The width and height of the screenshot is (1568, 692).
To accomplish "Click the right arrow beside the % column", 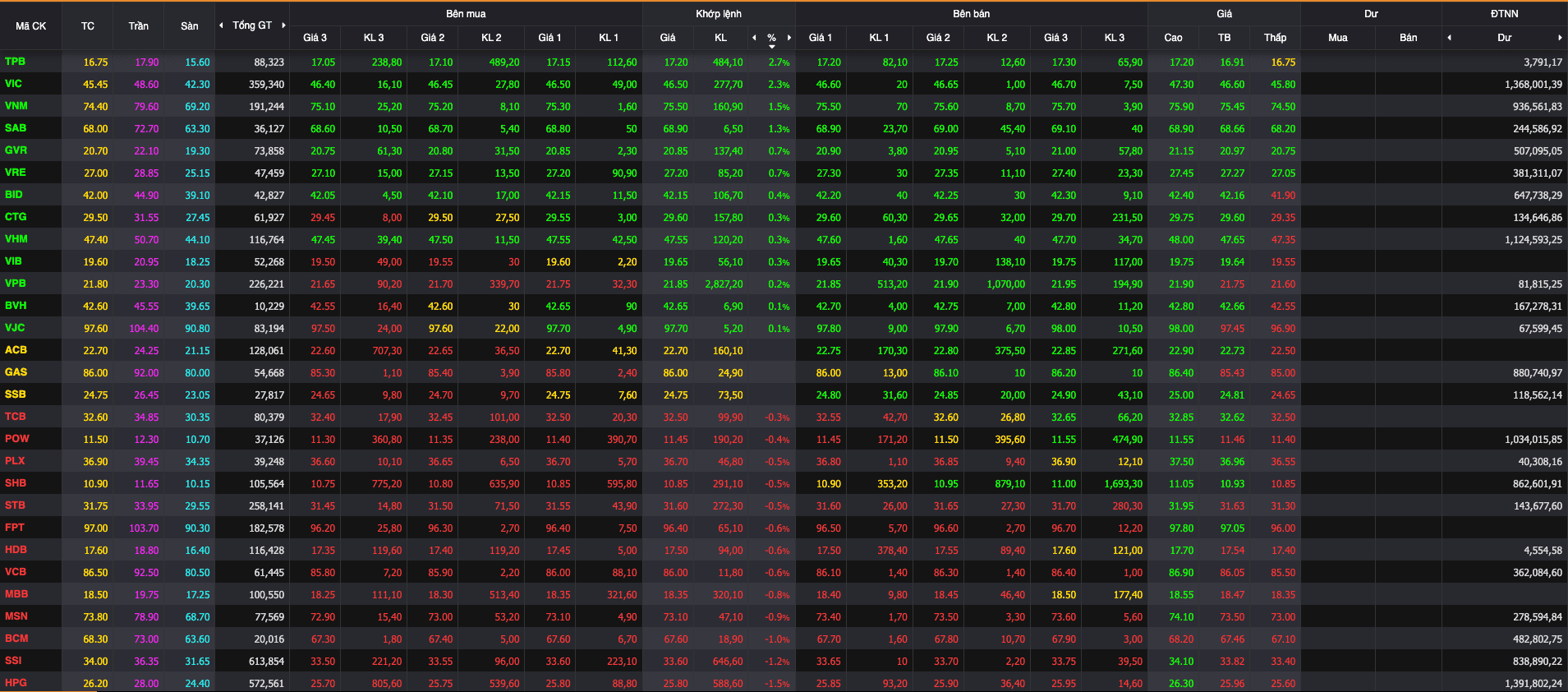I will (x=789, y=38).
